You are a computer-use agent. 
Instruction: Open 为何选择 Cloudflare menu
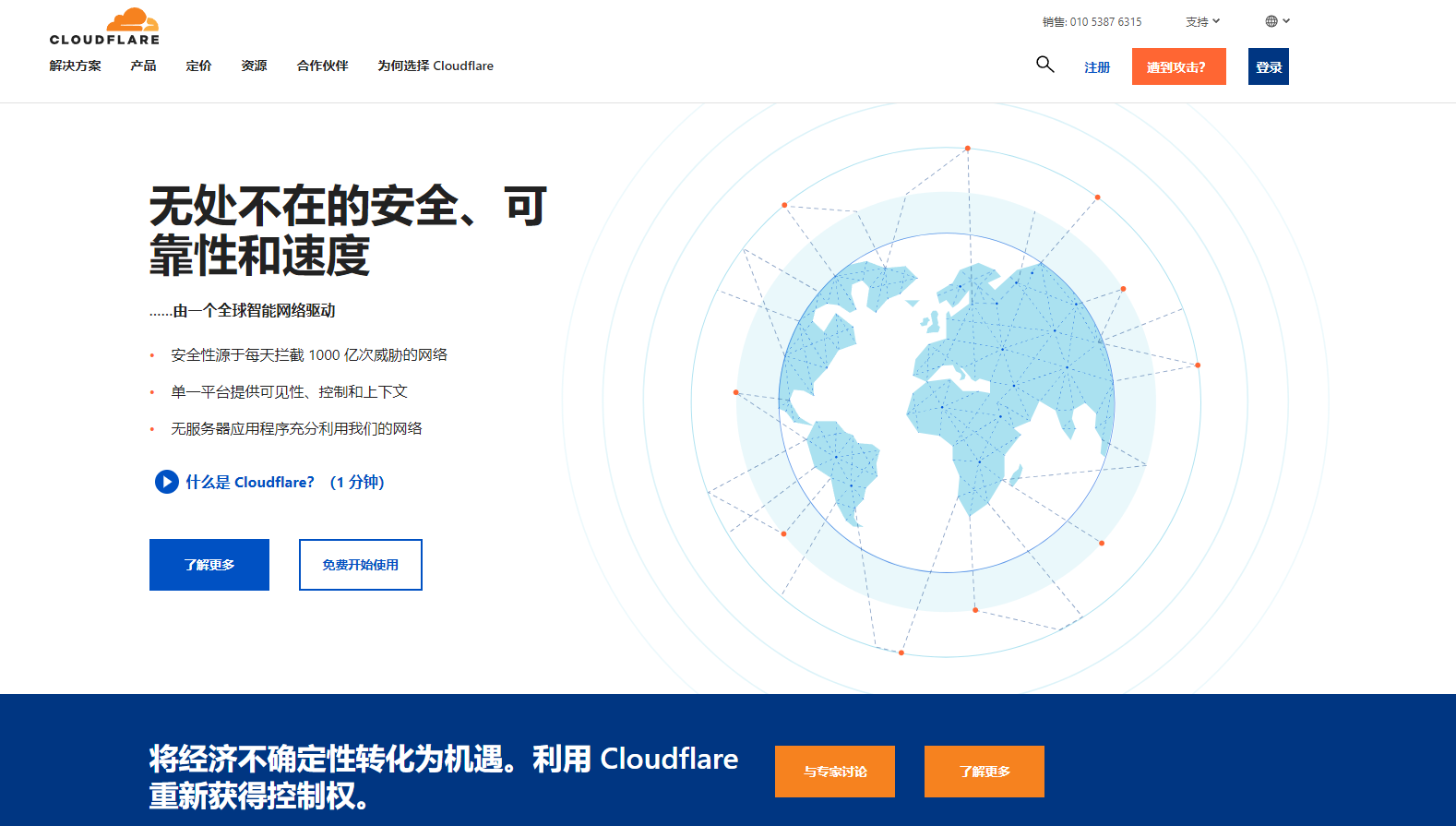436,66
